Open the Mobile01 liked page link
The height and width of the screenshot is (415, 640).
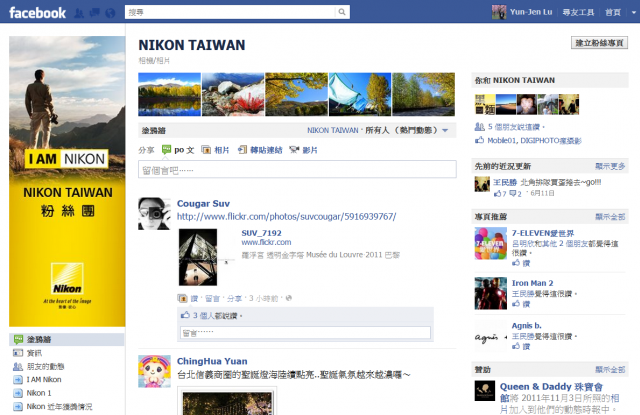pos(502,141)
